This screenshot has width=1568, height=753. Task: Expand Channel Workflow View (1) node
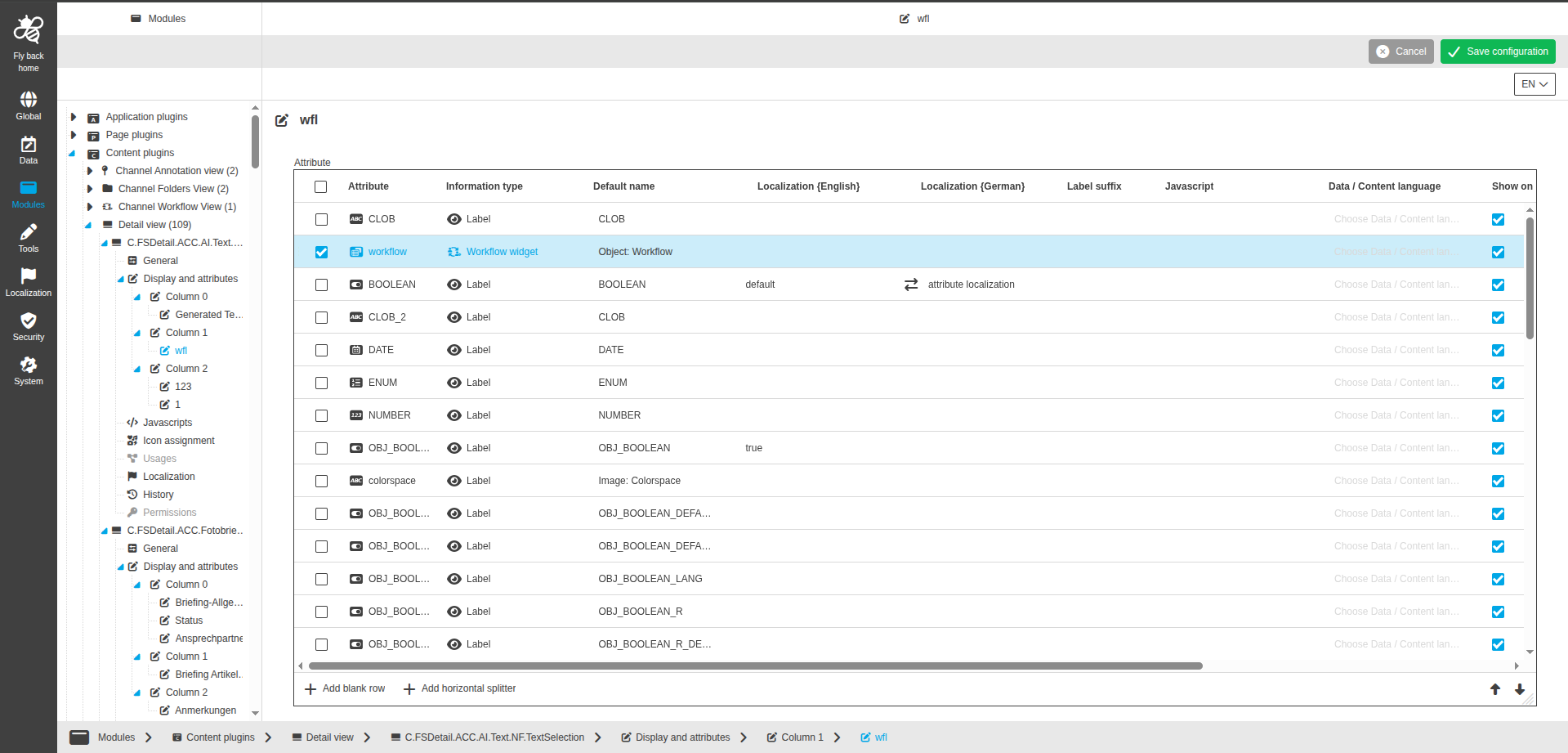coord(90,207)
